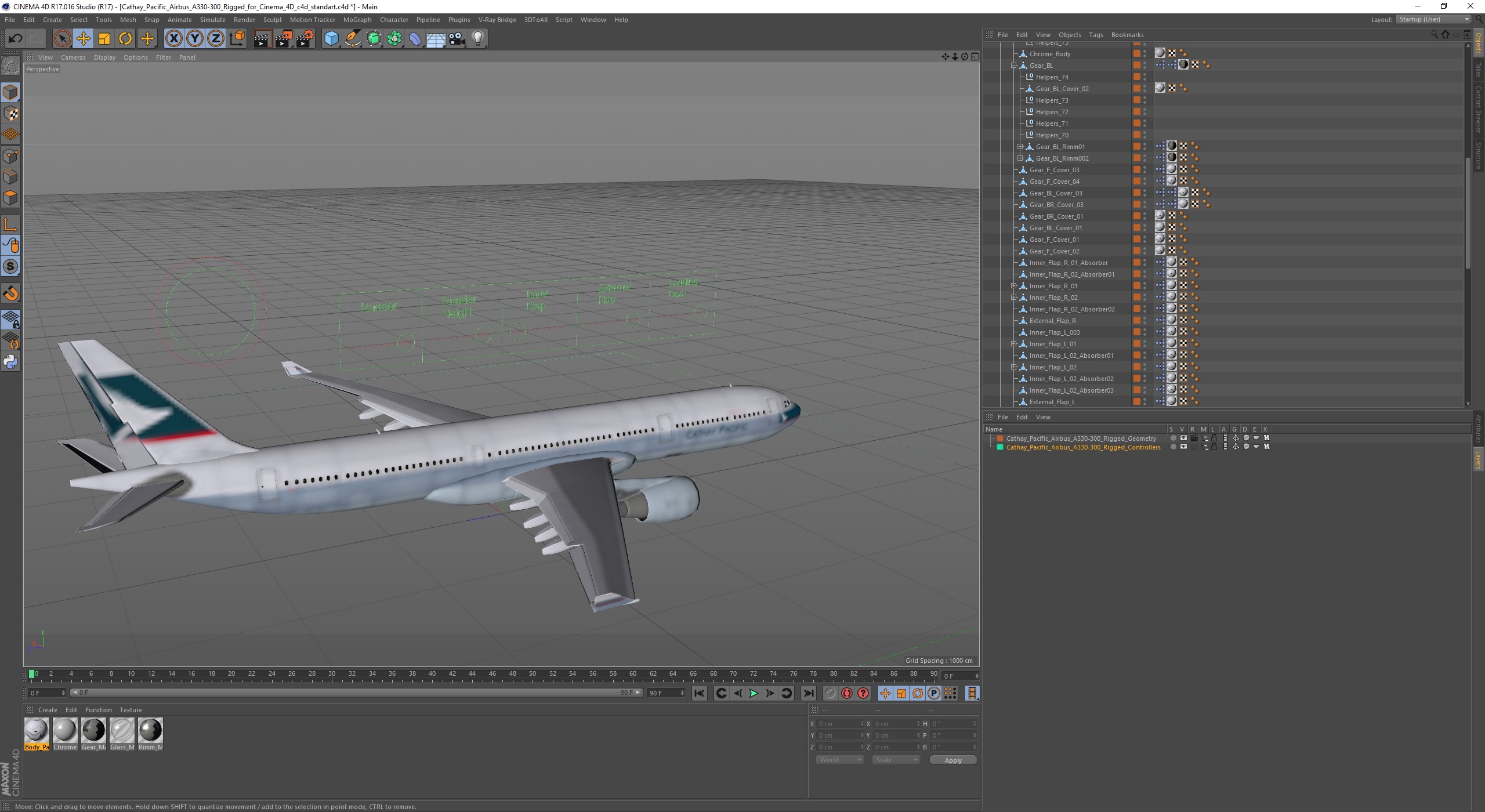Click frame 40 on the timeline ruler
This screenshot has height=812, width=1485.
pyautogui.click(x=432, y=674)
